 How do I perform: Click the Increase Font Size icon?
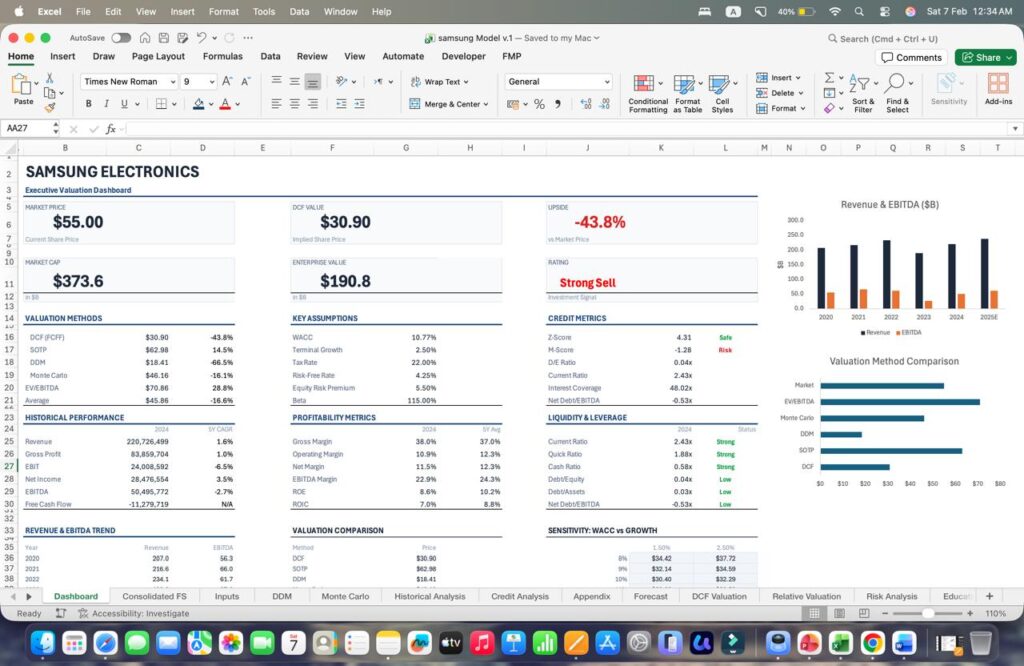click(x=227, y=82)
